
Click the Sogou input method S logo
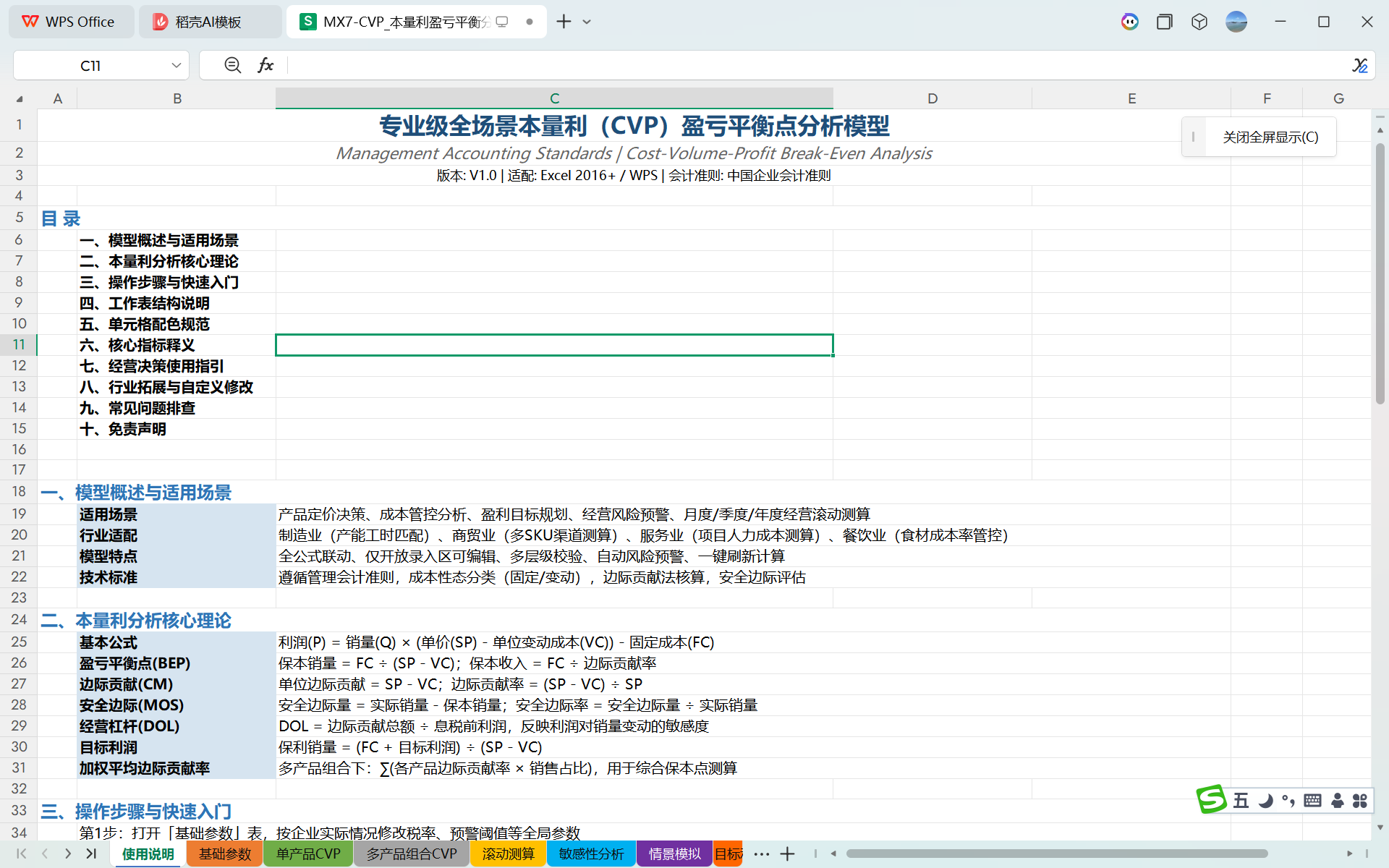click(1210, 799)
